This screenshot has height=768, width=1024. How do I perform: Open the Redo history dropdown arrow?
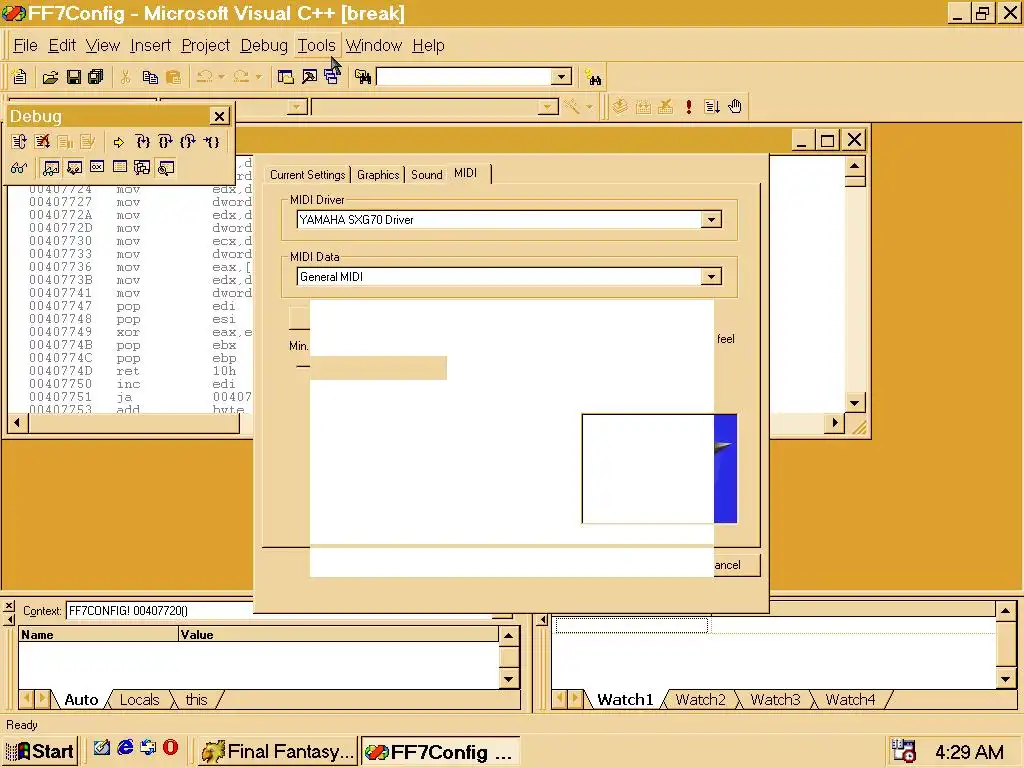(x=259, y=77)
